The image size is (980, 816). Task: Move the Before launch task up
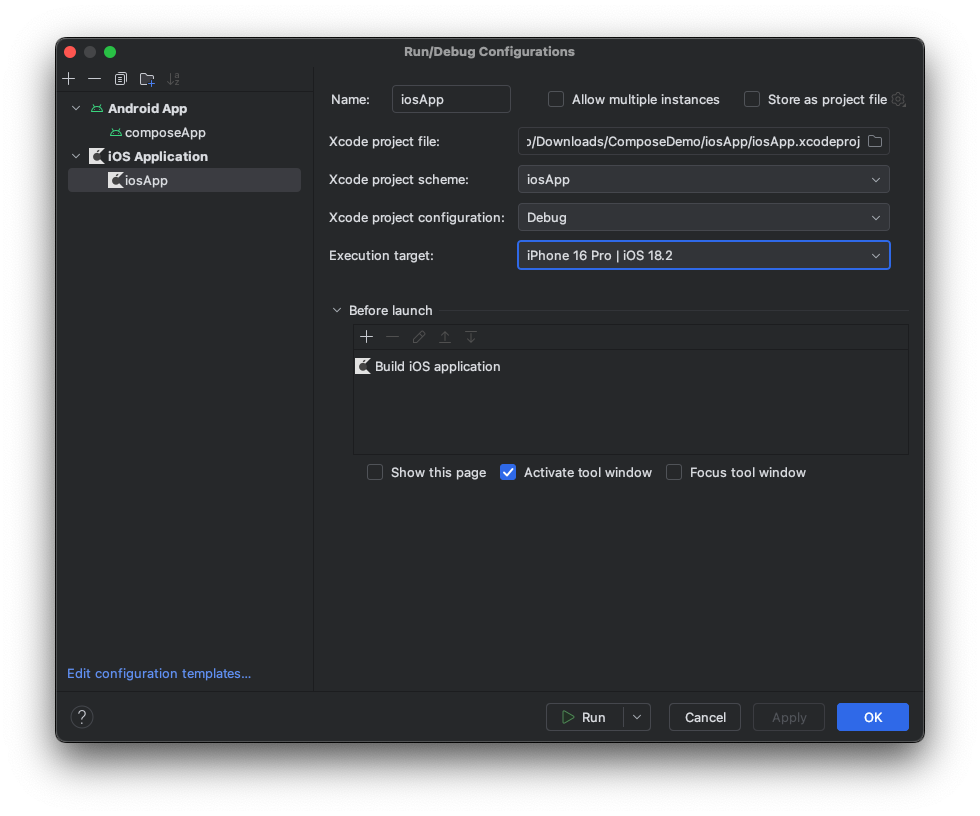445,337
